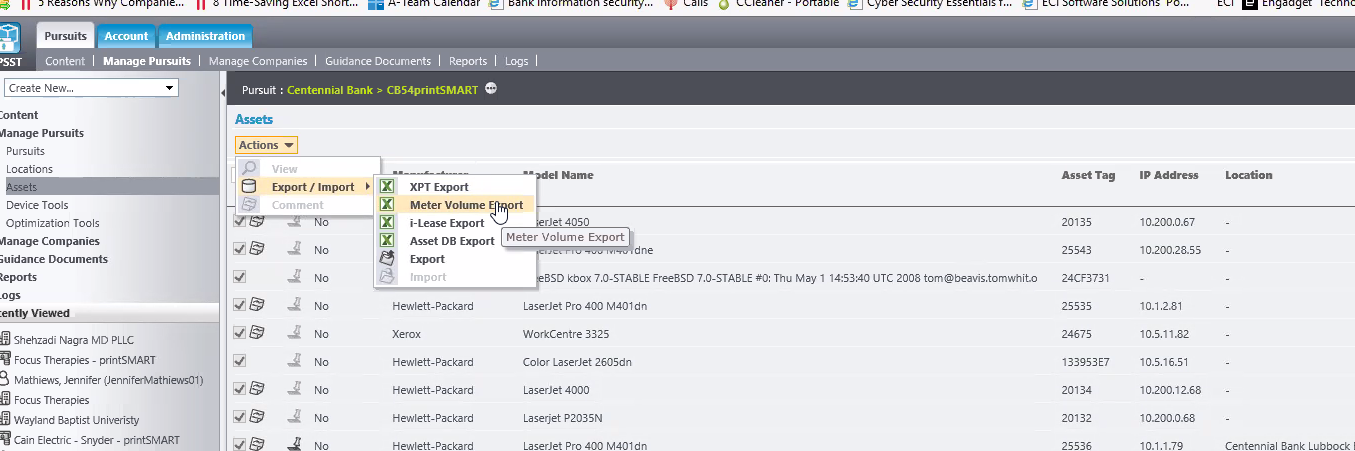The image size is (1355, 451).
Task: Click the A-Team Calendar bookmark icon
Action: pyautogui.click(x=375, y=4)
